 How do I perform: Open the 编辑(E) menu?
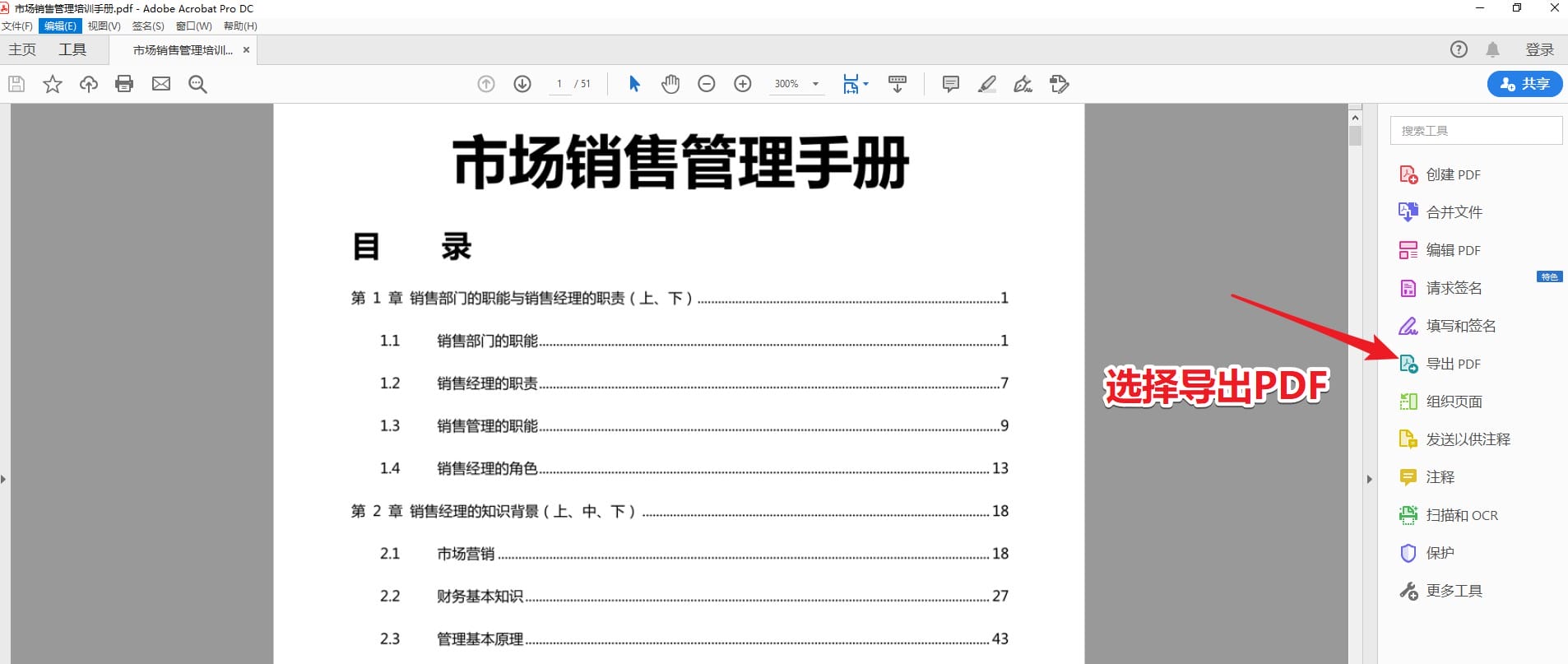point(60,26)
